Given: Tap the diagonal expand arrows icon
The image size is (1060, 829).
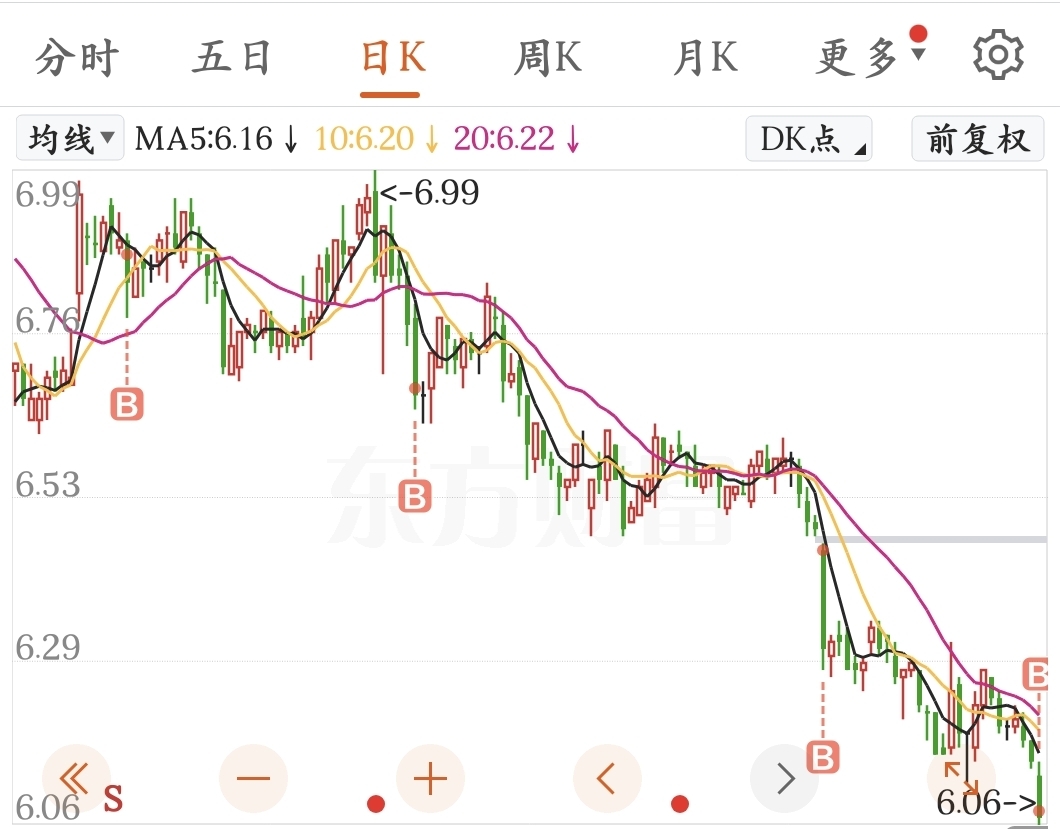Looking at the screenshot, I should [x=960, y=777].
